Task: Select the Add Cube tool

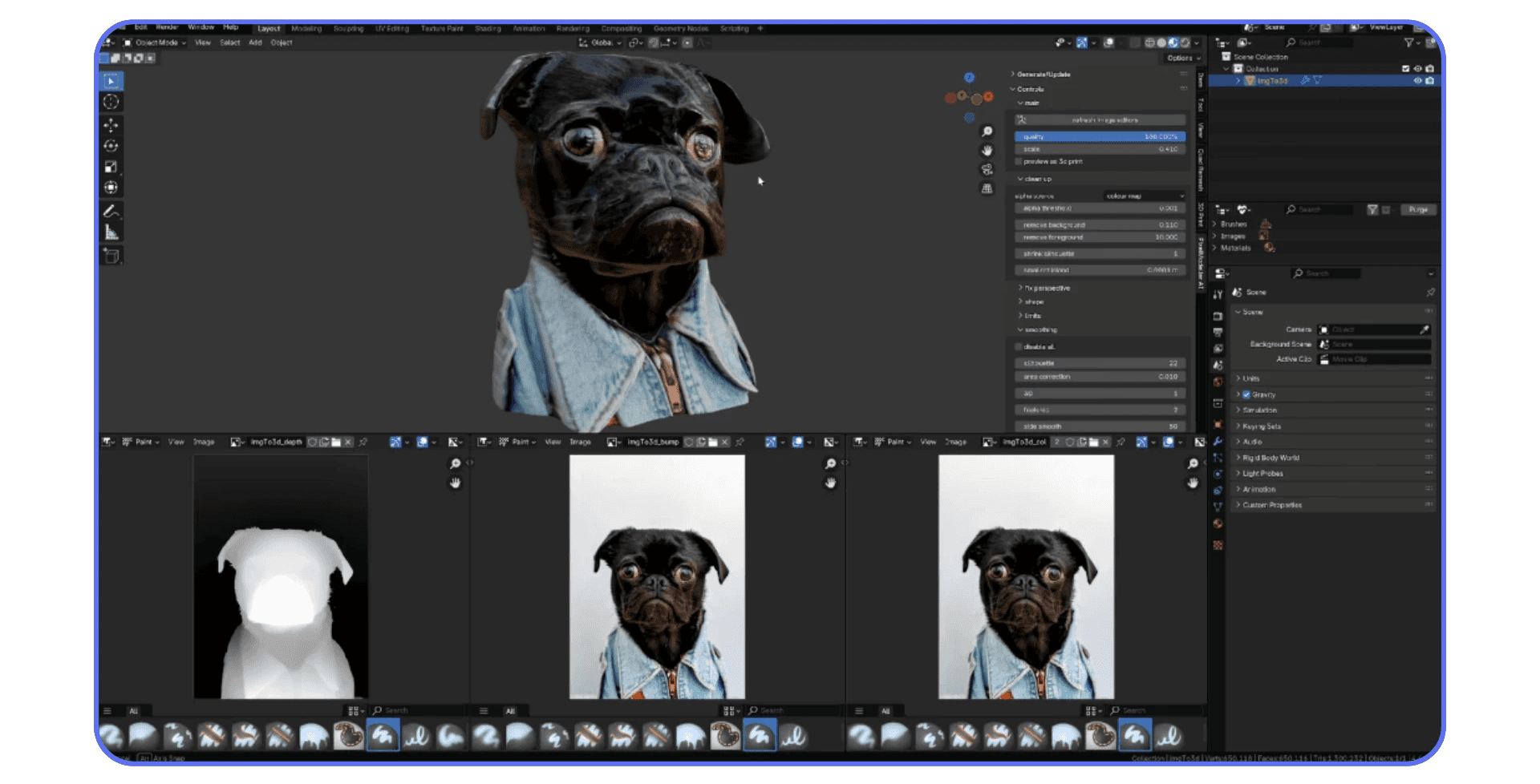Action: (x=111, y=255)
